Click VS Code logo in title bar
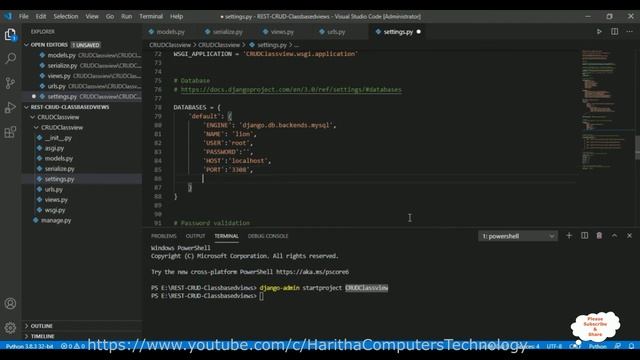This screenshot has width=640, height=360. pos(8,16)
